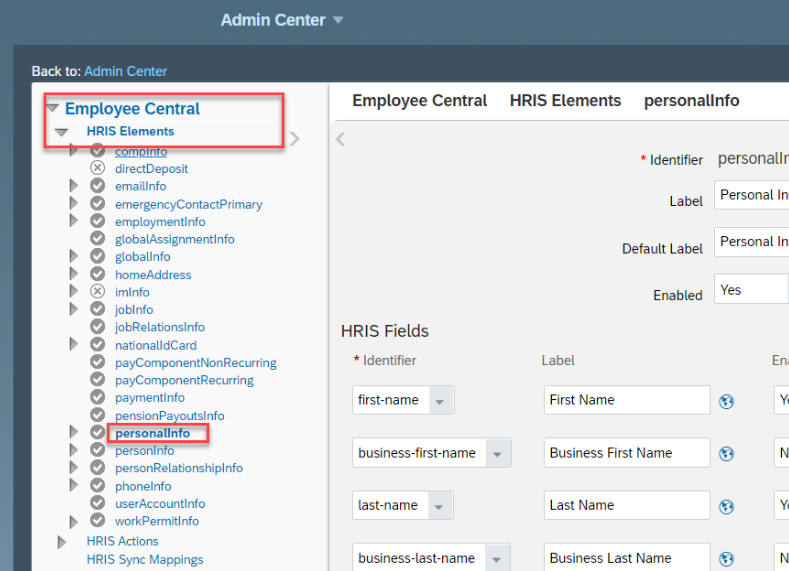Click HRIS Elements in the breadcrumb
The width and height of the screenshot is (789, 571).
click(x=566, y=101)
